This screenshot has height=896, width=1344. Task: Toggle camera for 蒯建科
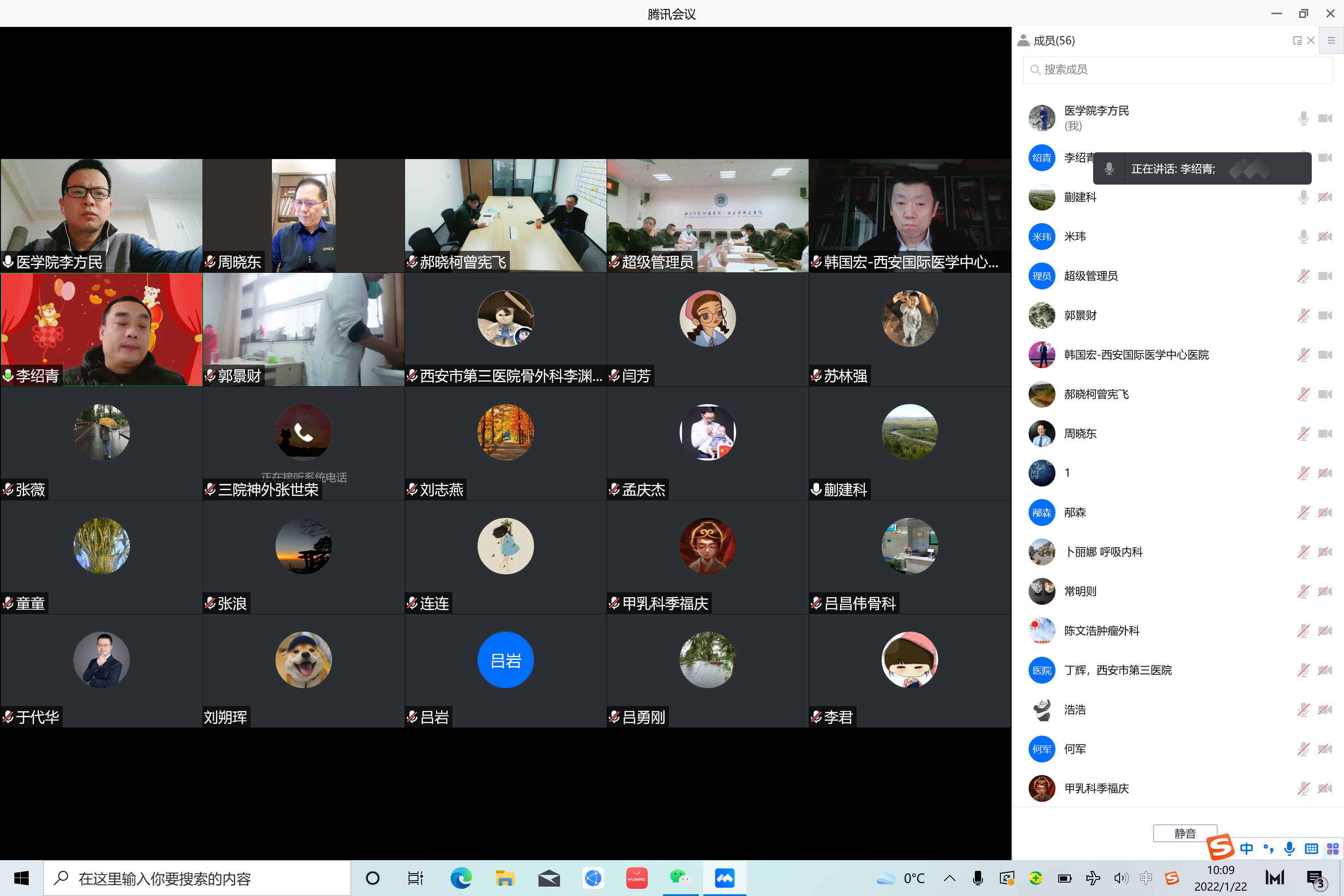[x=1325, y=197]
